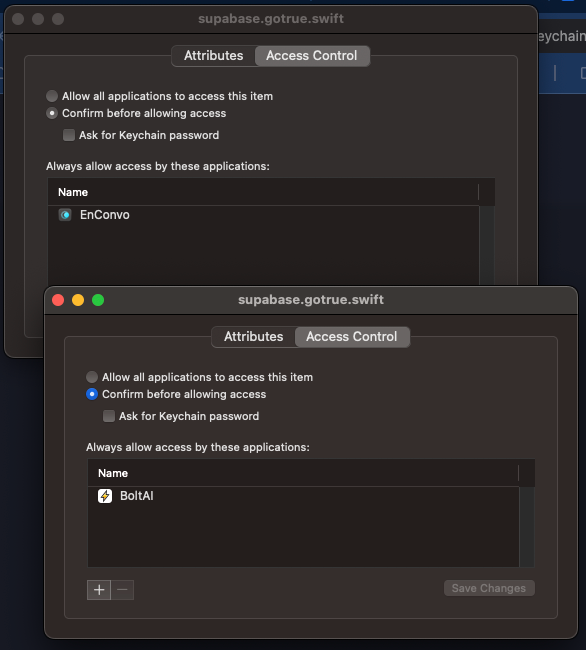
Task: Click the BoltAI app icon in list
Action: tap(105, 496)
